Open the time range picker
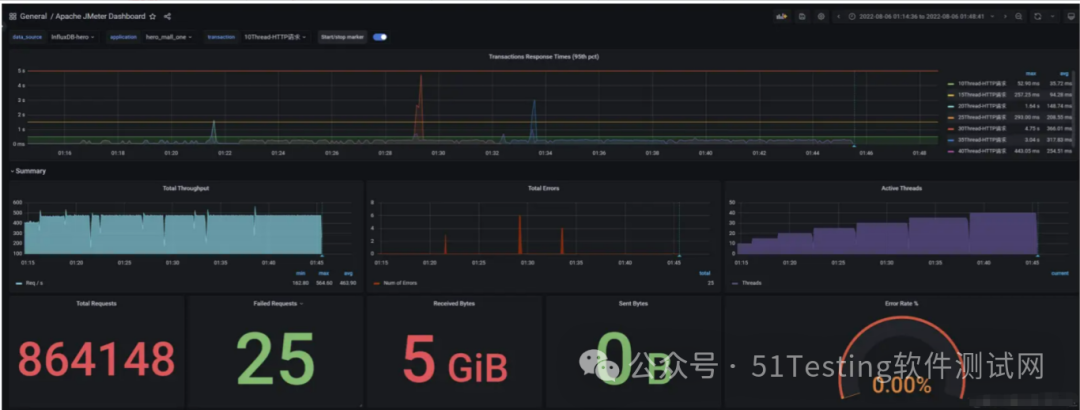 tap(922, 17)
